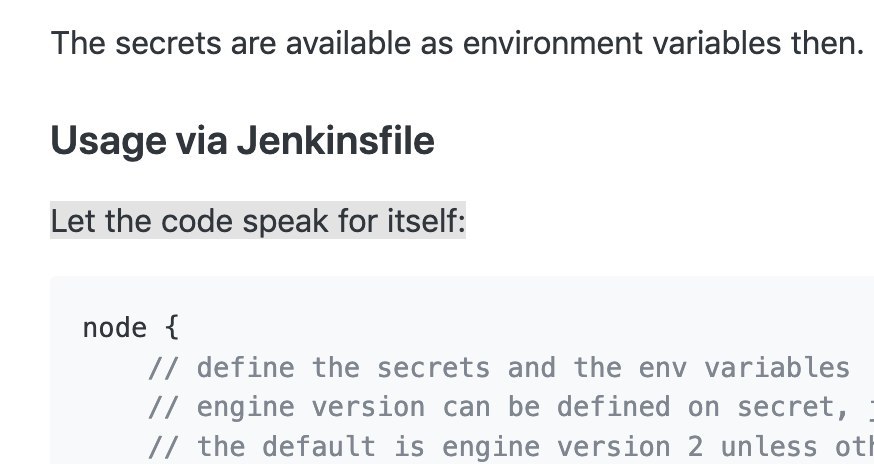Click the 'node' keyword in the code block
This screenshot has width=874, height=464.
pyautogui.click(x=115, y=327)
